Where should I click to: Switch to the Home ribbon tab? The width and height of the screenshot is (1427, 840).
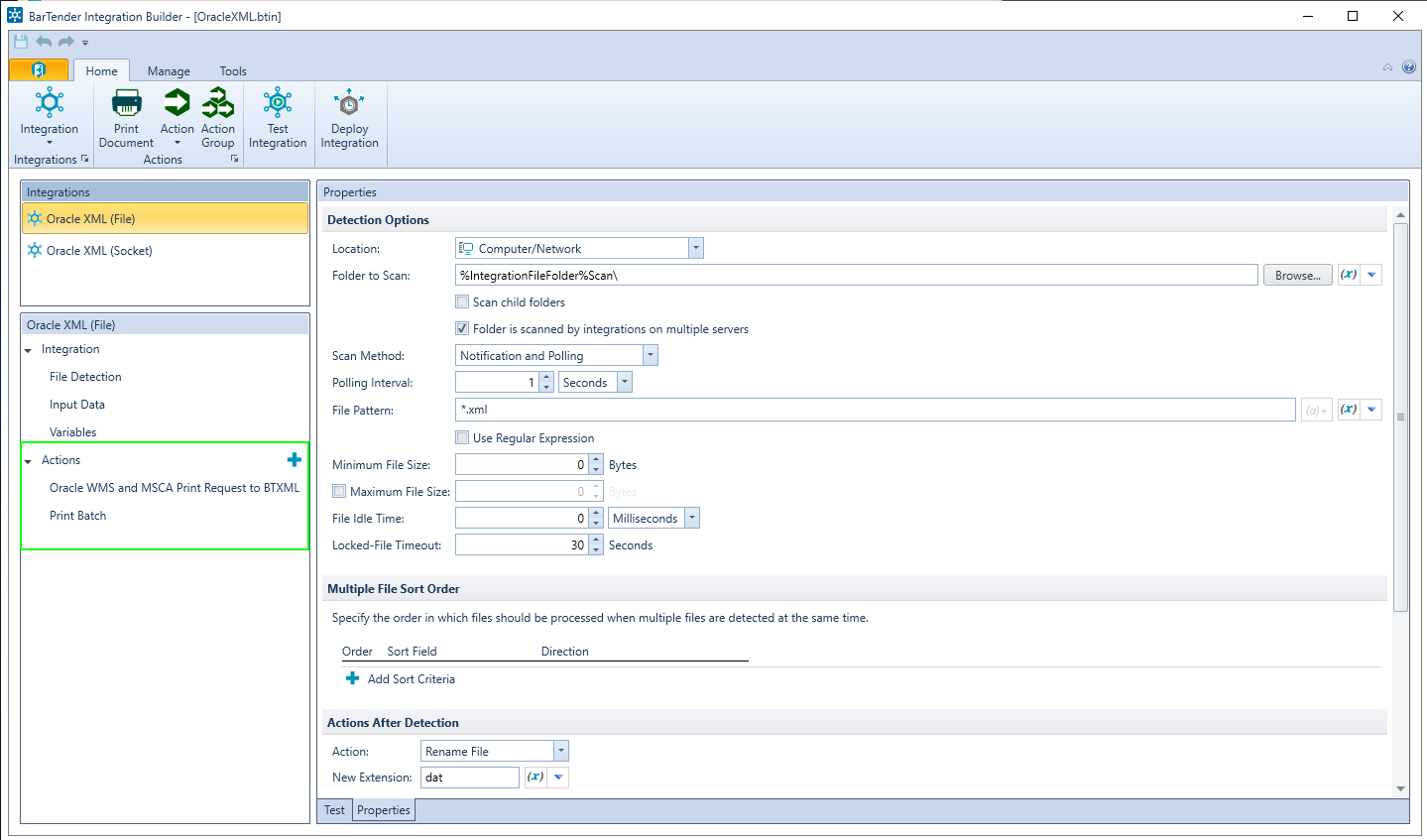(101, 70)
